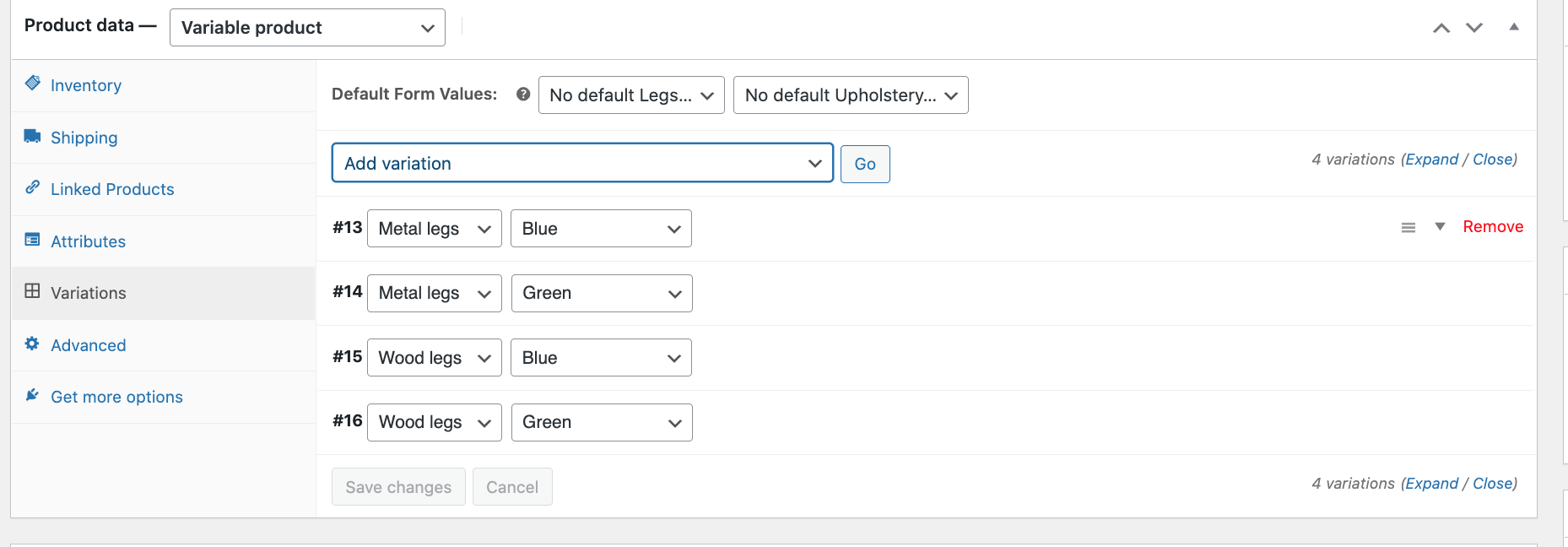This screenshot has height=547, width=1568.
Task: Switch to the Attributes tab
Action: [x=163, y=241]
